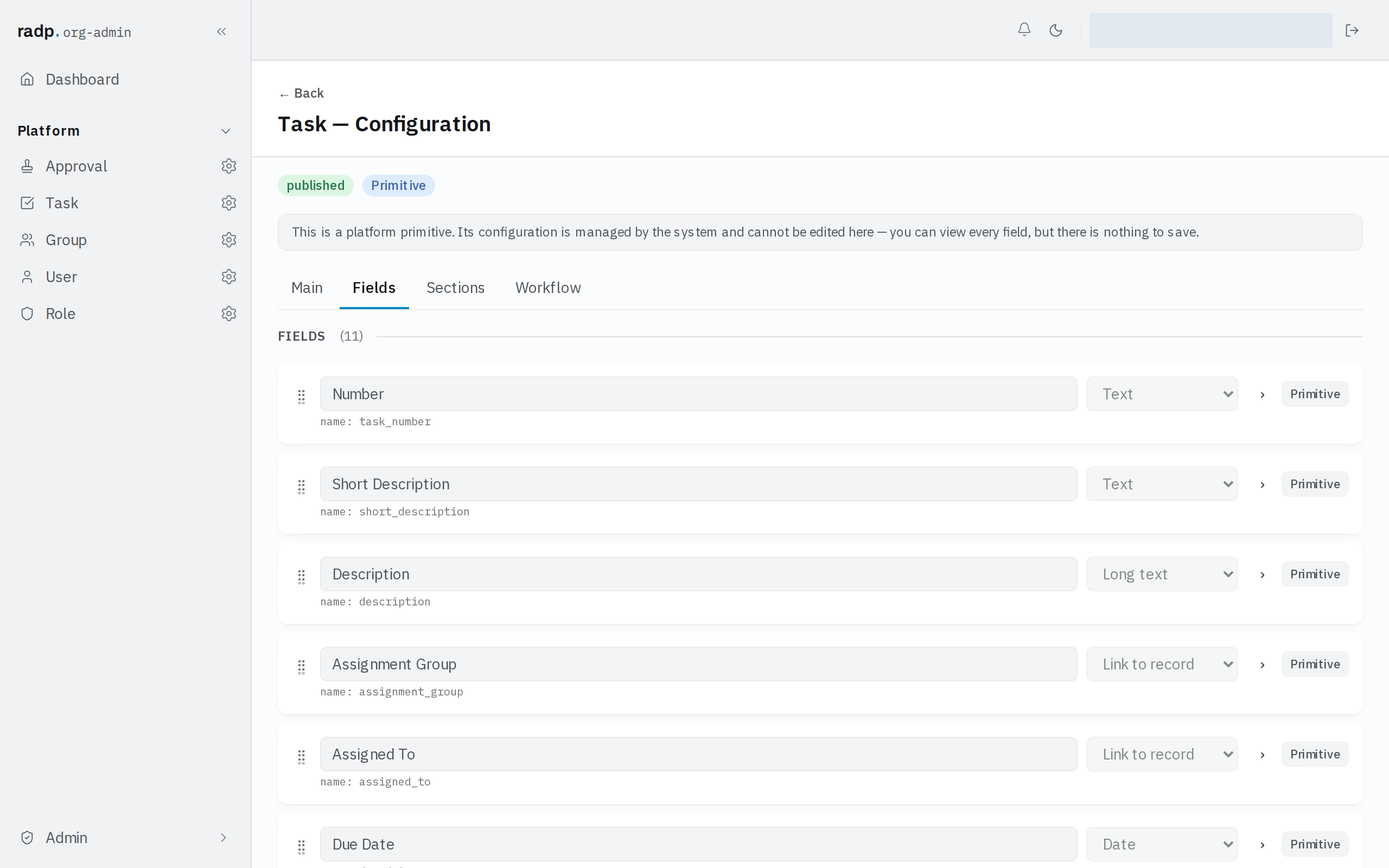Open the notifications bell

click(x=1024, y=30)
